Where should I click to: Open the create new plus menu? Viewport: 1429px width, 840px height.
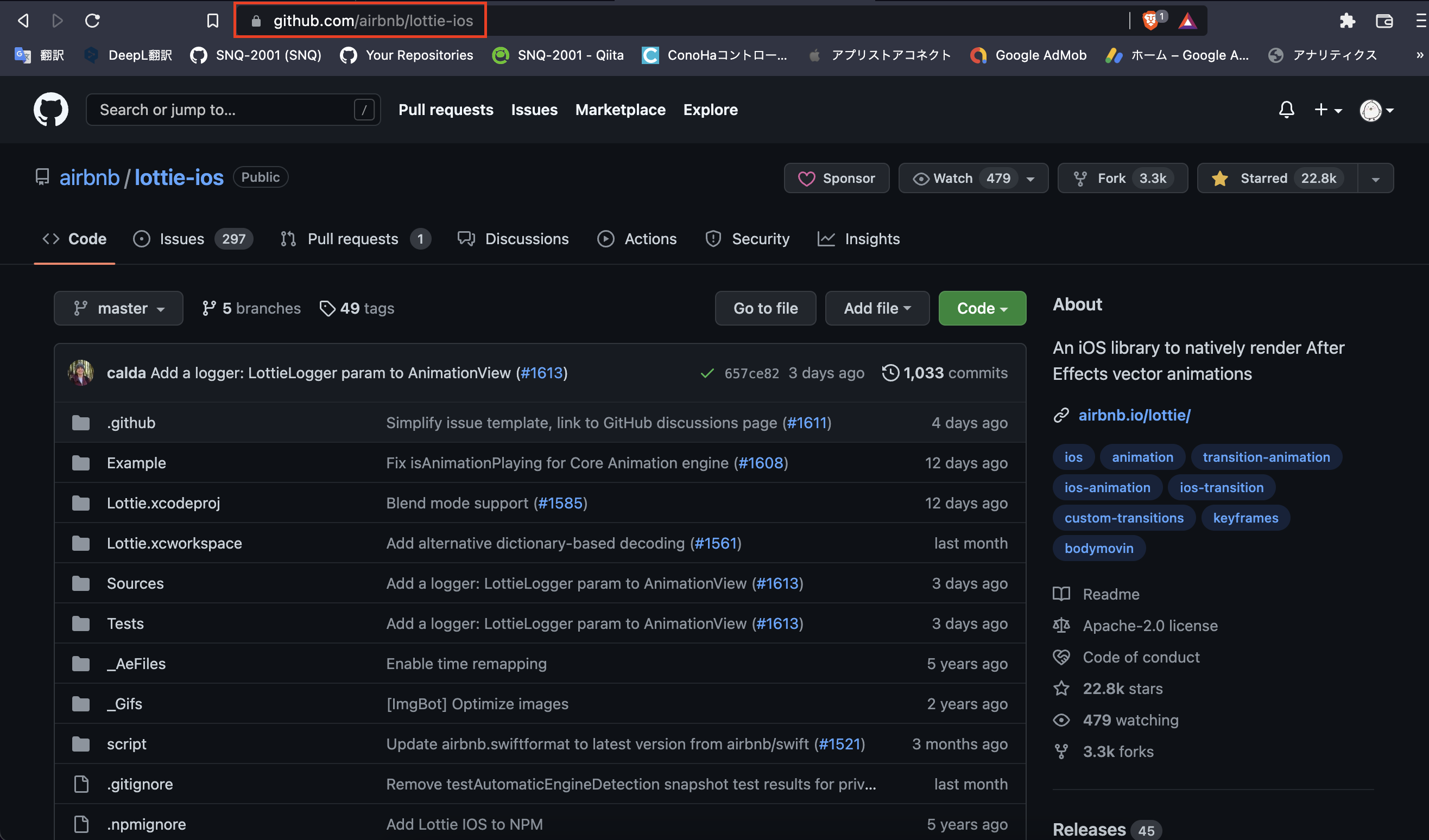click(1328, 110)
